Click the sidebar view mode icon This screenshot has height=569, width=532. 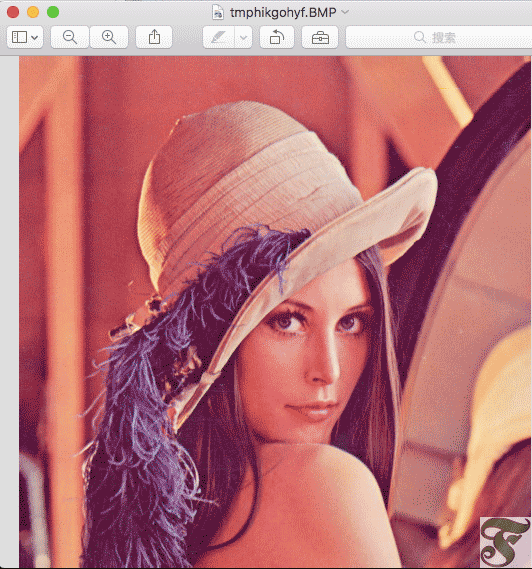pyautogui.click(x=20, y=37)
